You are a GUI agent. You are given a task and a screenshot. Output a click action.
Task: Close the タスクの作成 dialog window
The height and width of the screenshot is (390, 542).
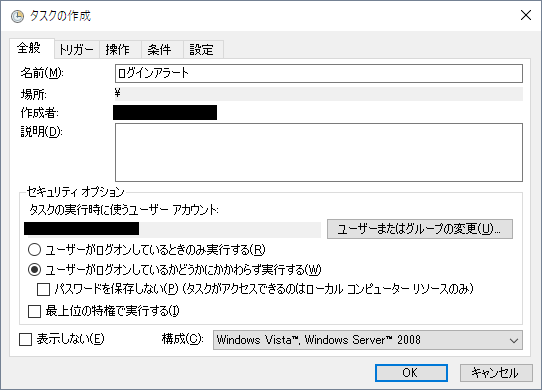(526, 15)
